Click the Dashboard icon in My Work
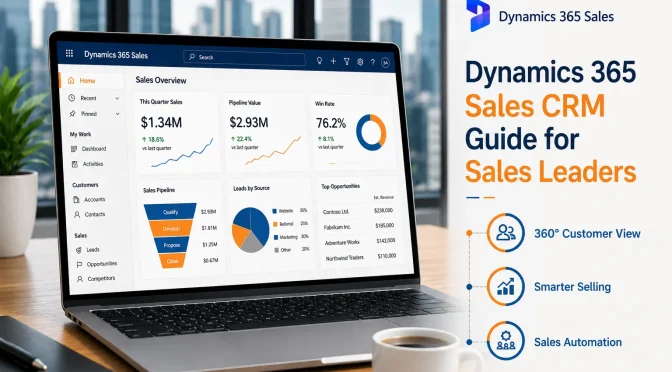 click(x=74, y=149)
